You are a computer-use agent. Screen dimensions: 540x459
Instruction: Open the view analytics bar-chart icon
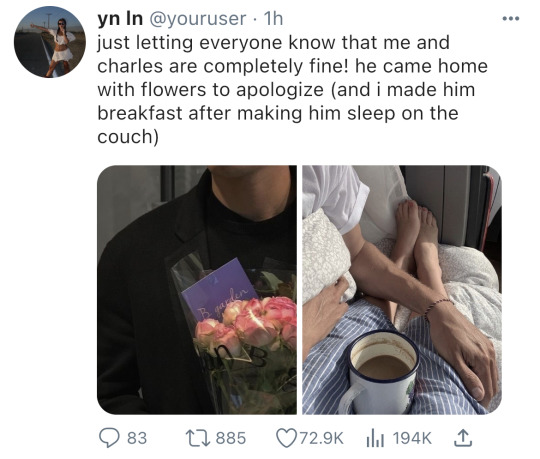pyautogui.click(x=375, y=439)
